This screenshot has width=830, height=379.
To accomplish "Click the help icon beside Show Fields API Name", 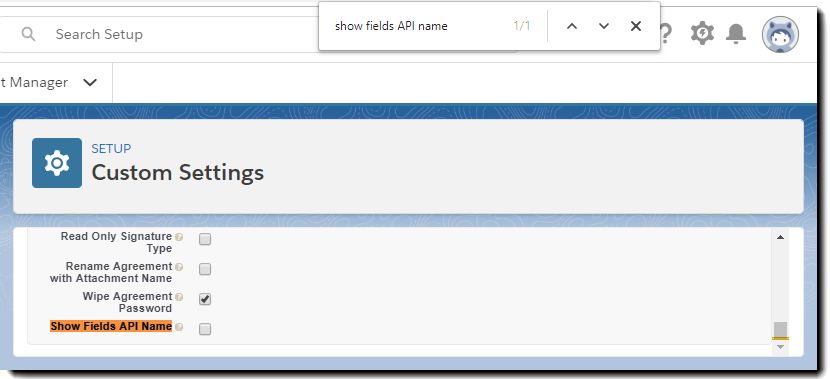I will [x=179, y=327].
